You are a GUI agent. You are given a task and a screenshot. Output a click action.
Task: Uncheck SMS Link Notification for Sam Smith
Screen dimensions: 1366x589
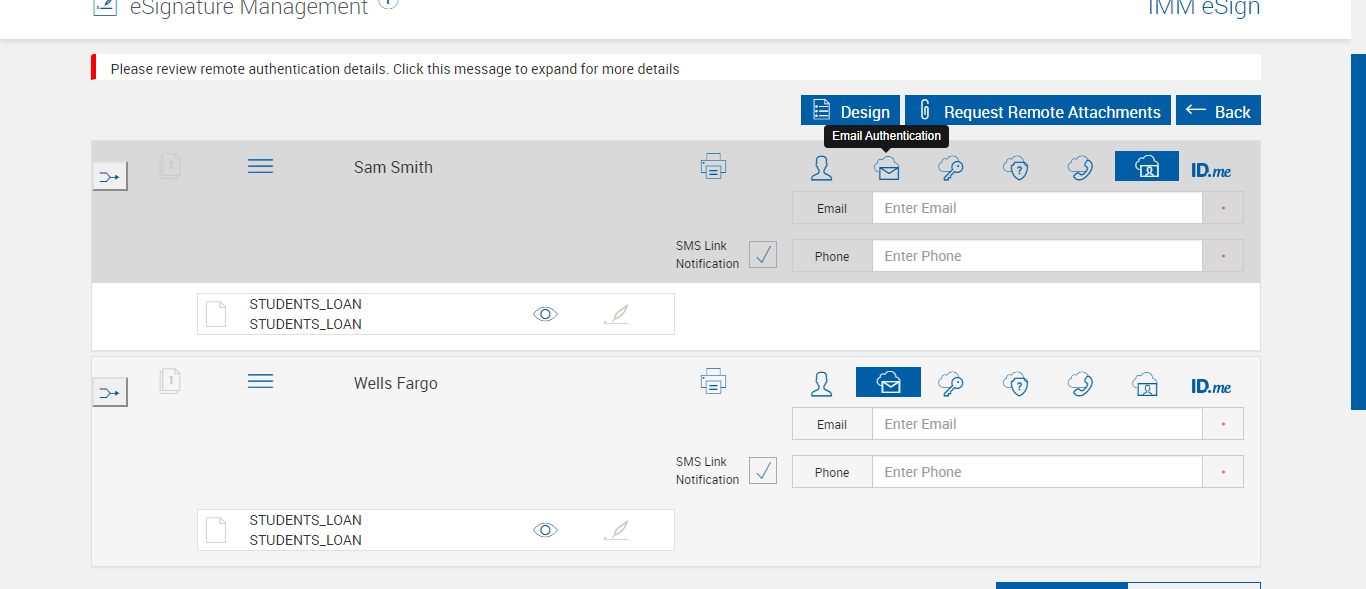[x=763, y=255]
